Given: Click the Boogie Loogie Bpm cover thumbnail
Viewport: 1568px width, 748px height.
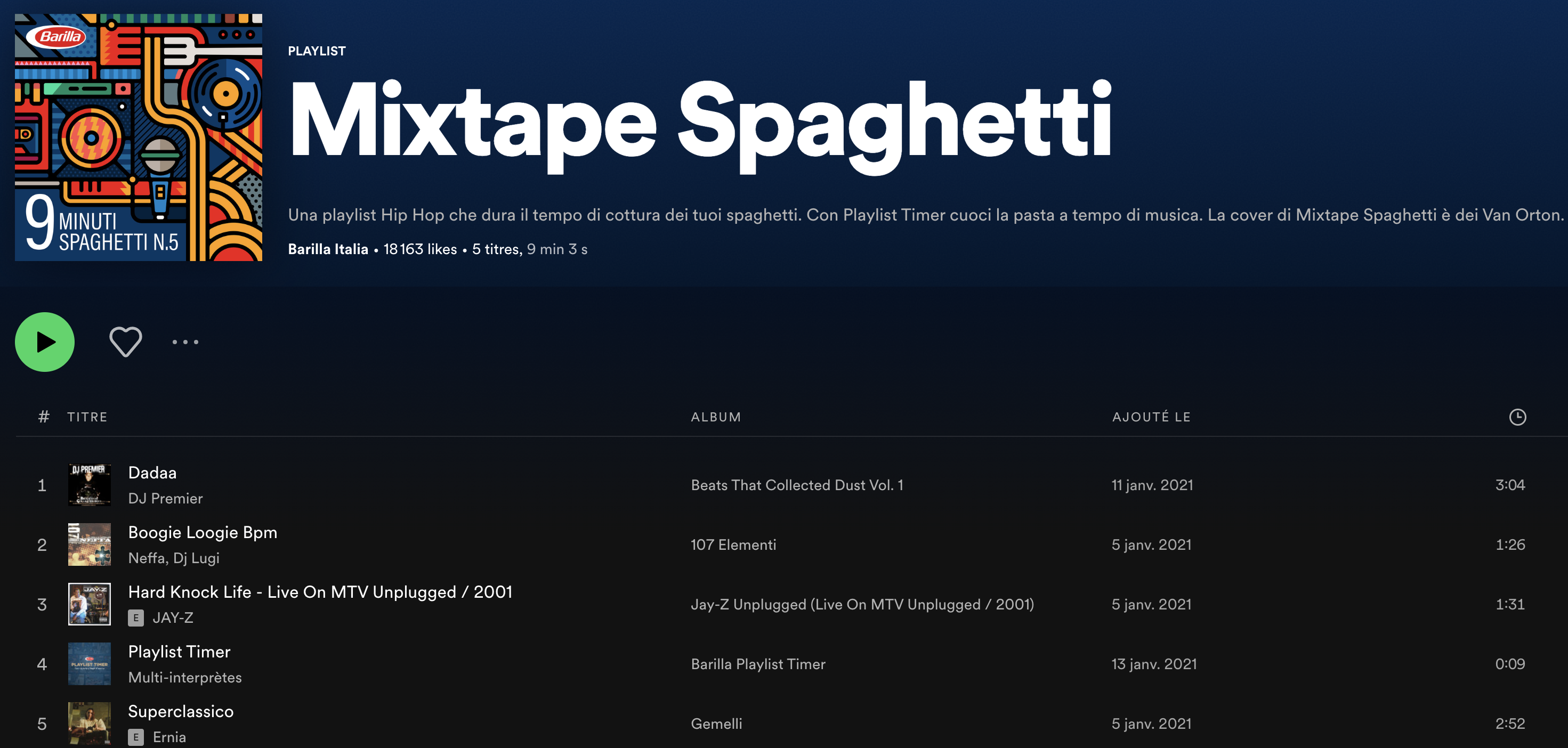Looking at the screenshot, I should coord(90,544).
